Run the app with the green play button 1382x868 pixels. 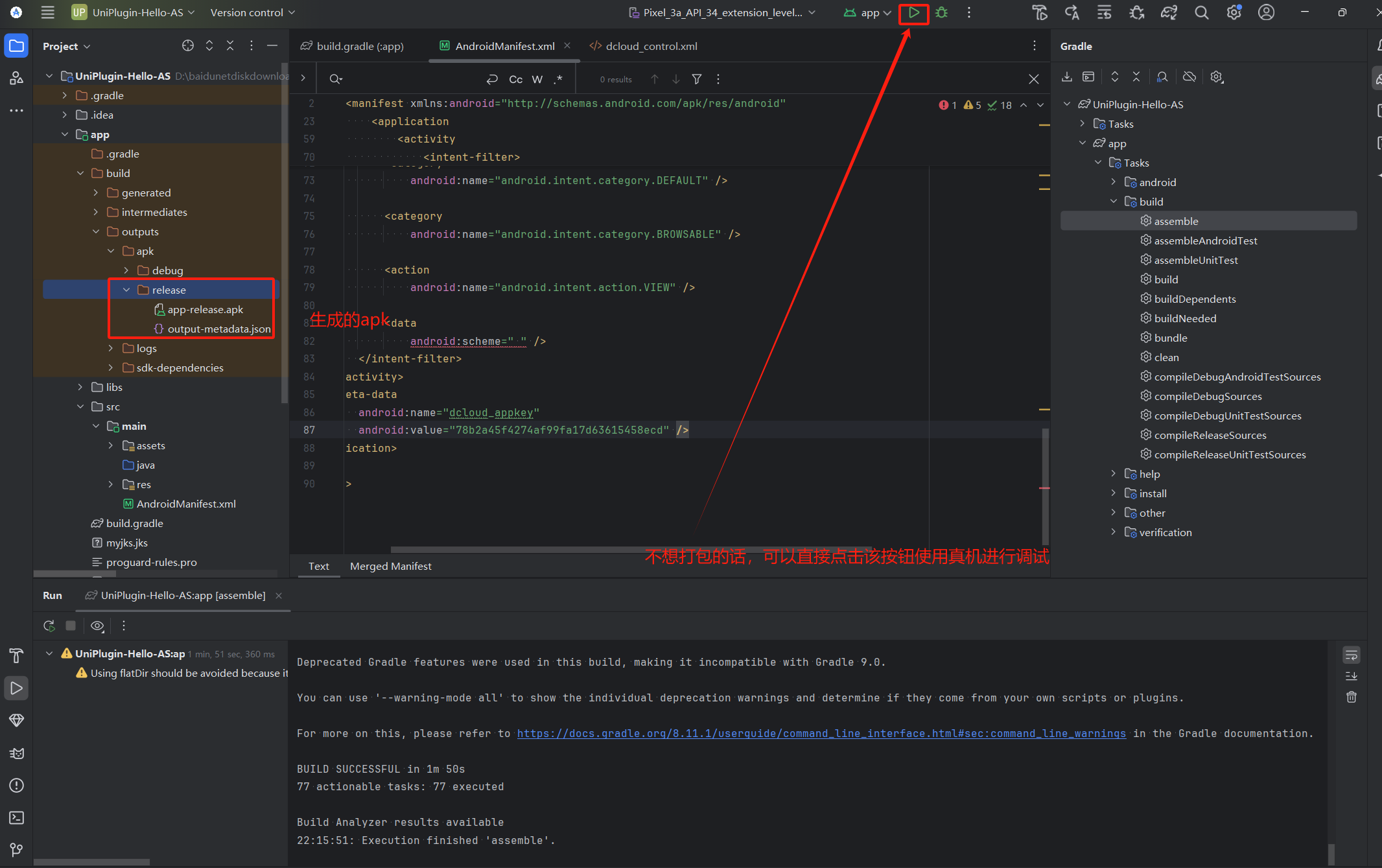coord(913,12)
